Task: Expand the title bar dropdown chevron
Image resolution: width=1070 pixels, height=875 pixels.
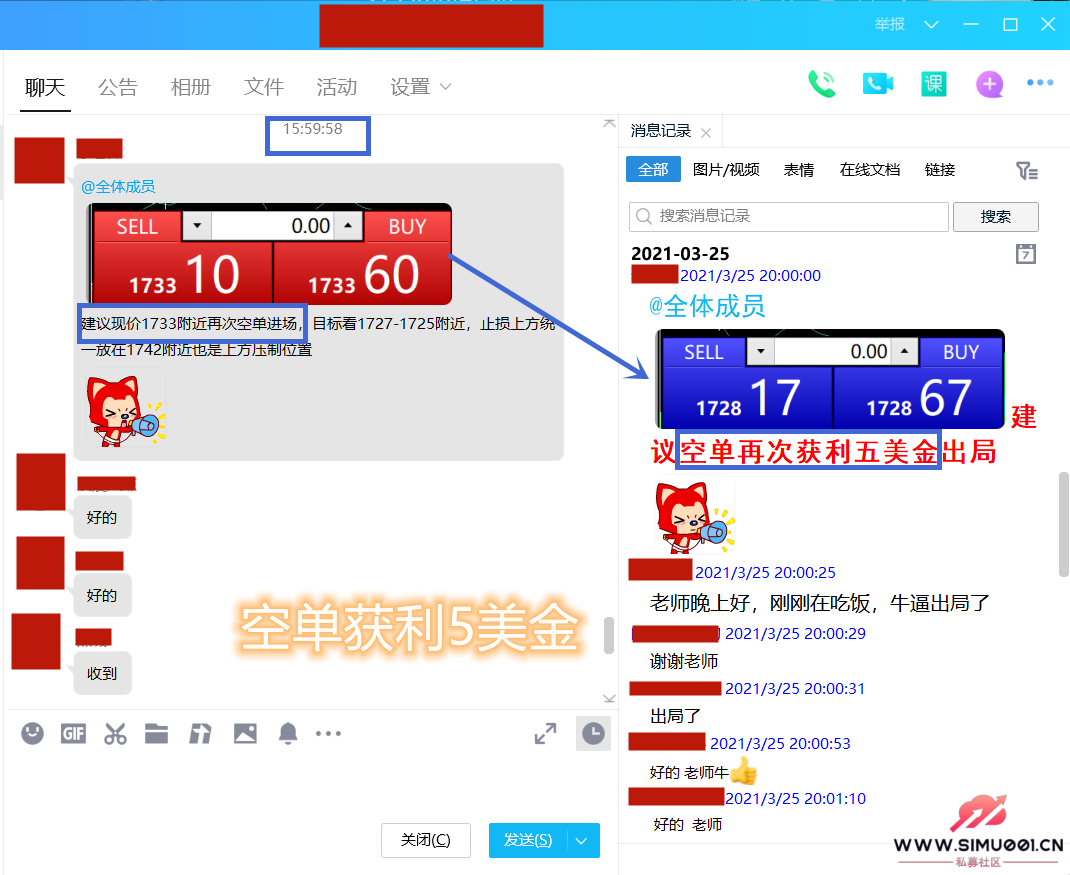Action: tap(931, 24)
